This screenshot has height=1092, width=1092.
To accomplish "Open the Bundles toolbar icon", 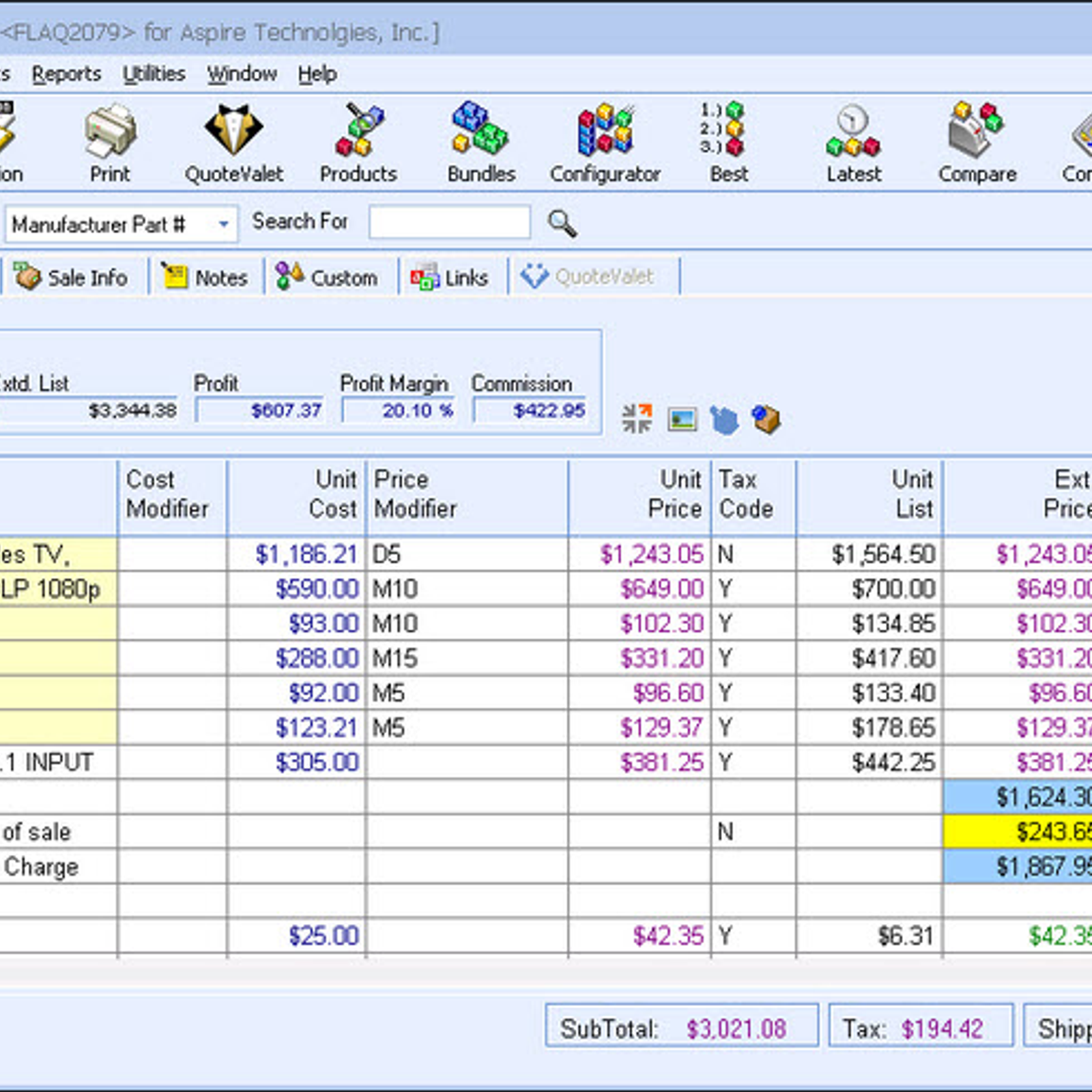I will (x=481, y=143).
